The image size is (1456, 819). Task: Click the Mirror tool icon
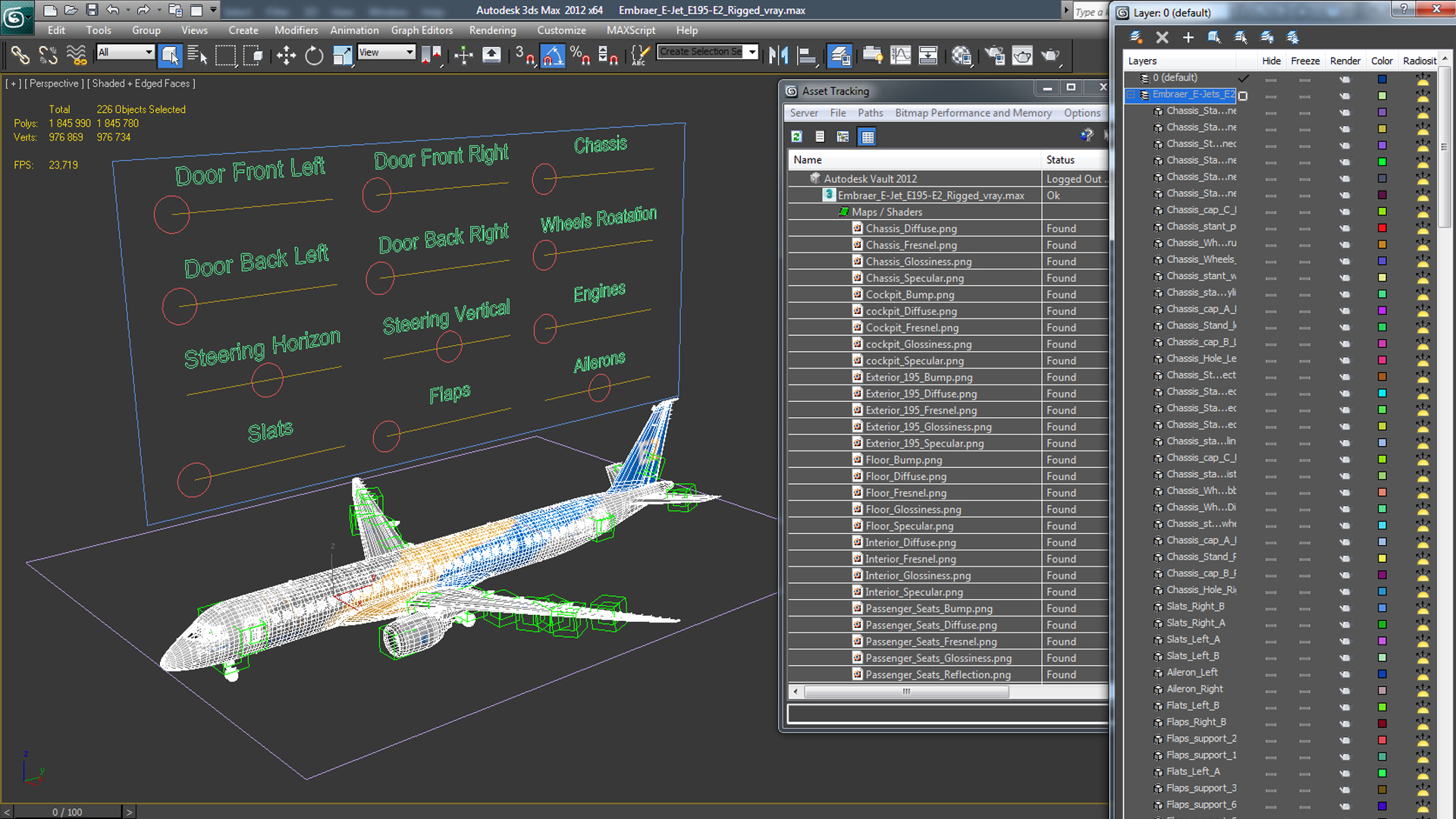coord(778,55)
